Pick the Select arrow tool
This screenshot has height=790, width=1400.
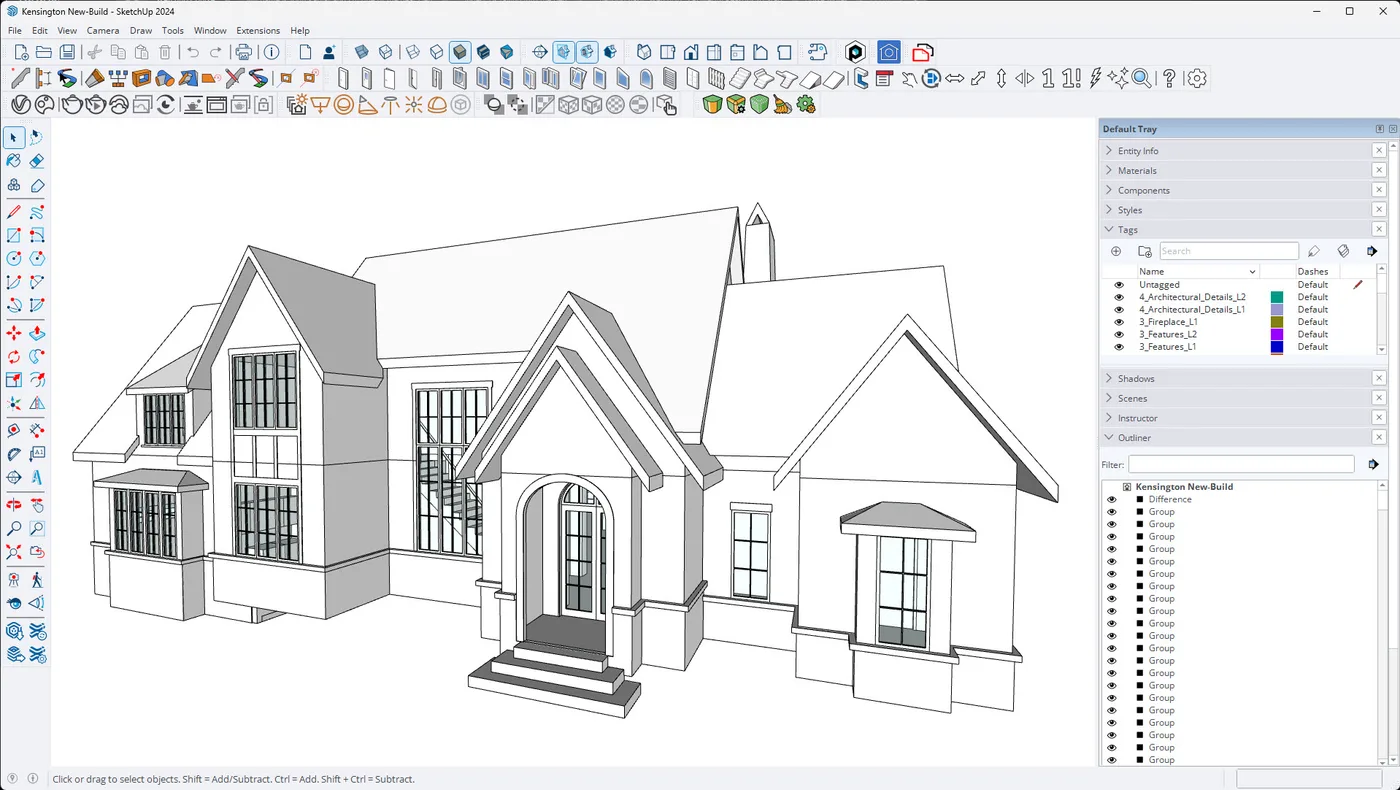[x=13, y=137]
